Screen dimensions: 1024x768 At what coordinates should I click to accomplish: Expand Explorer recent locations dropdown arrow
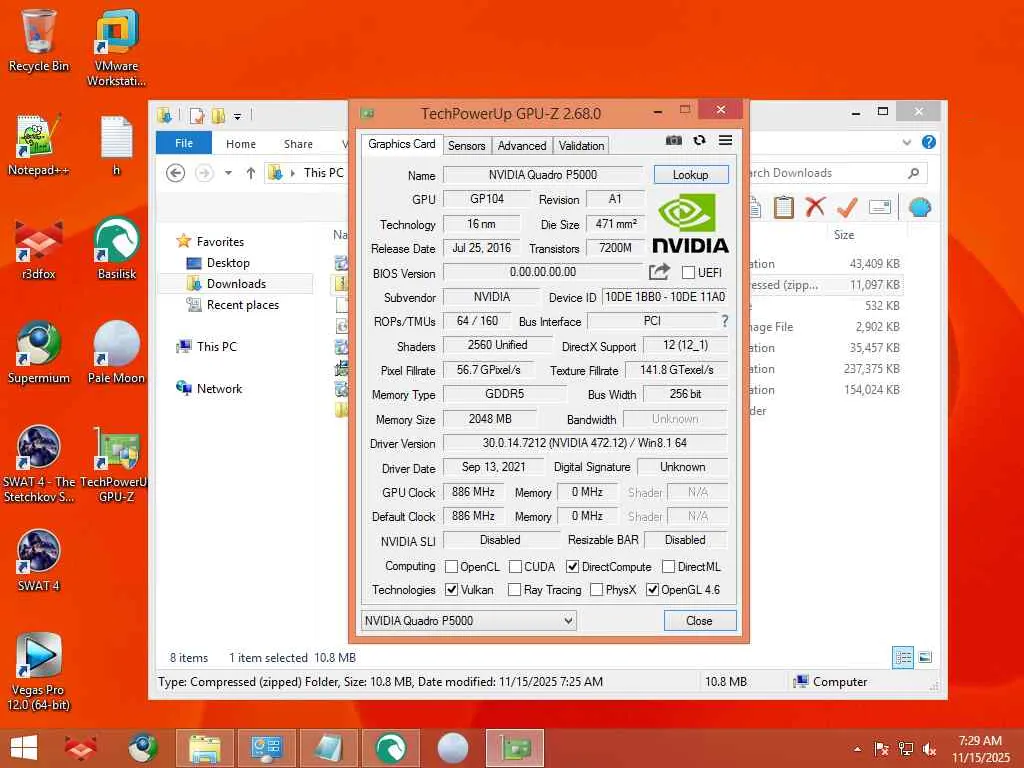coord(228,173)
